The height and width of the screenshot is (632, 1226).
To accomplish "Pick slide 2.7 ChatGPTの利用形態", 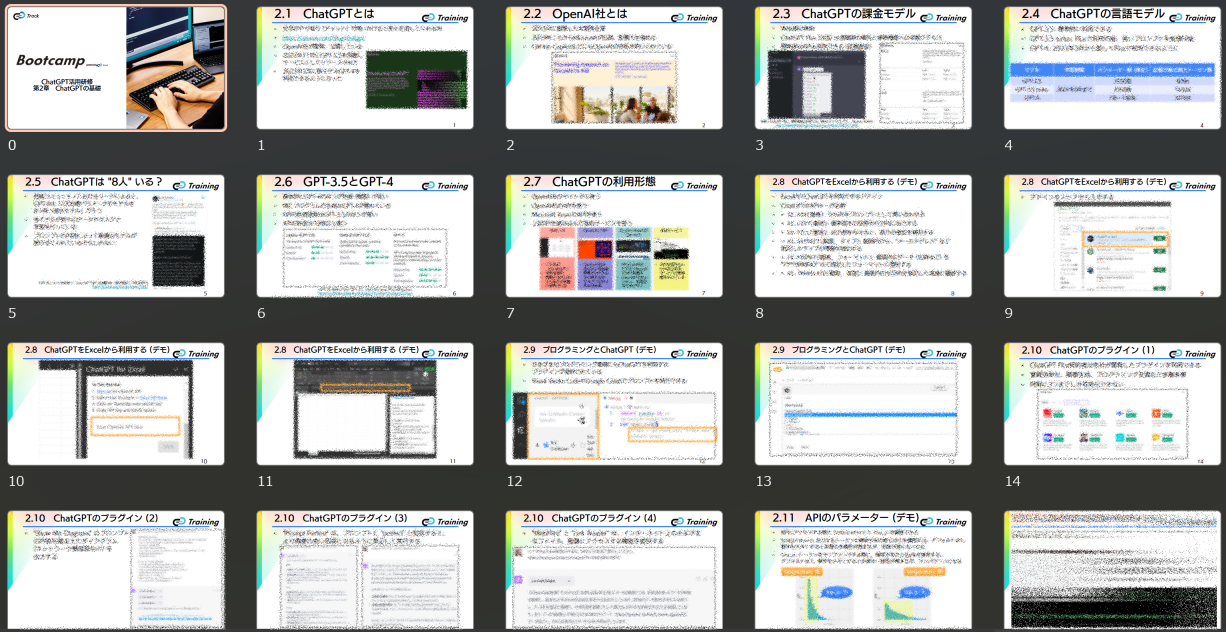I will click(614, 236).
